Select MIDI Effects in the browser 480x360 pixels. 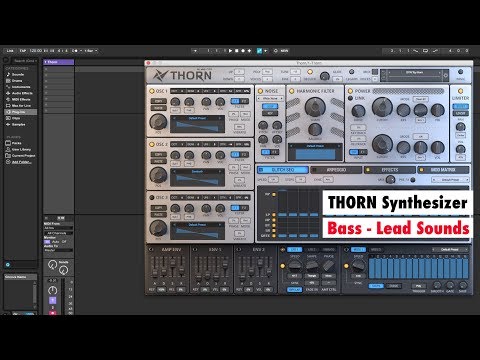tap(19, 99)
